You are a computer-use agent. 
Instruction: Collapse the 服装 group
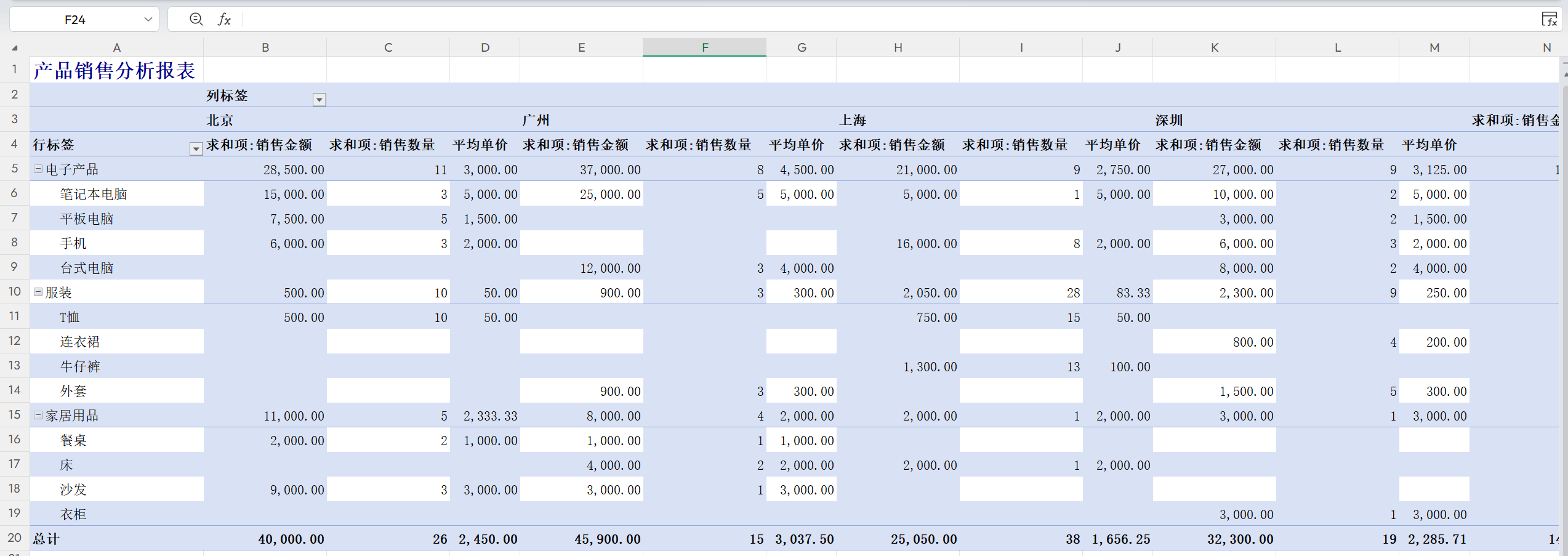click(38, 292)
